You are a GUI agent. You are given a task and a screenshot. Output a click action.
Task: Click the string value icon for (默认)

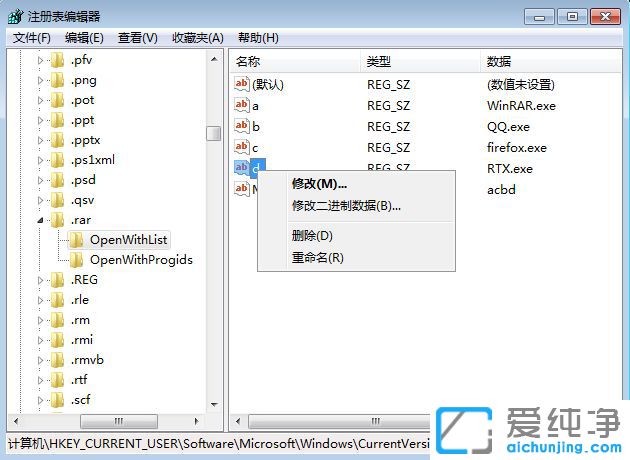pos(242,84)
